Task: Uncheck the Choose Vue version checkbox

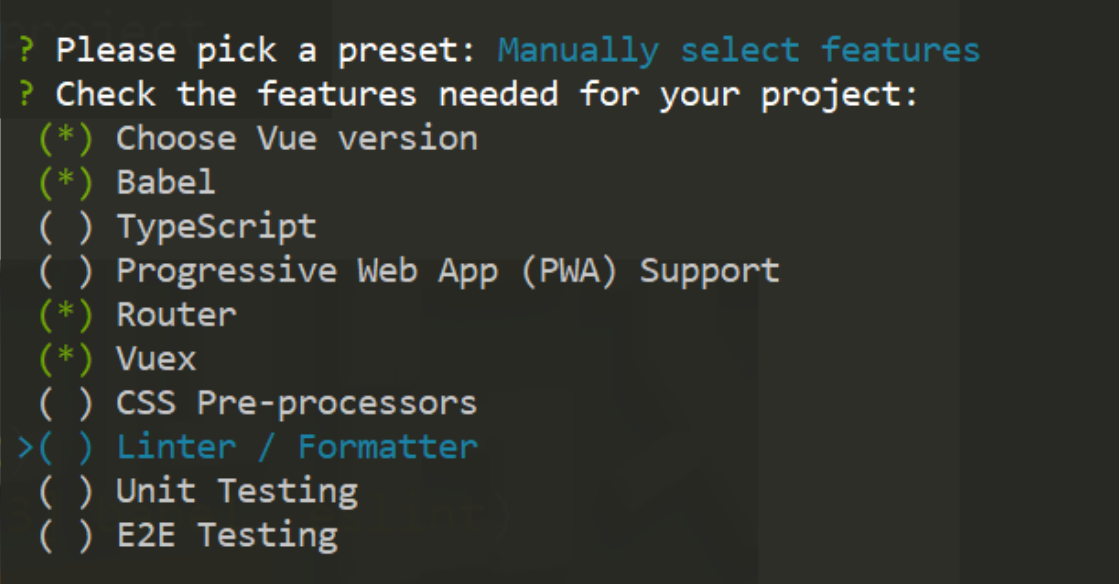Action: (x=66, y=139)
